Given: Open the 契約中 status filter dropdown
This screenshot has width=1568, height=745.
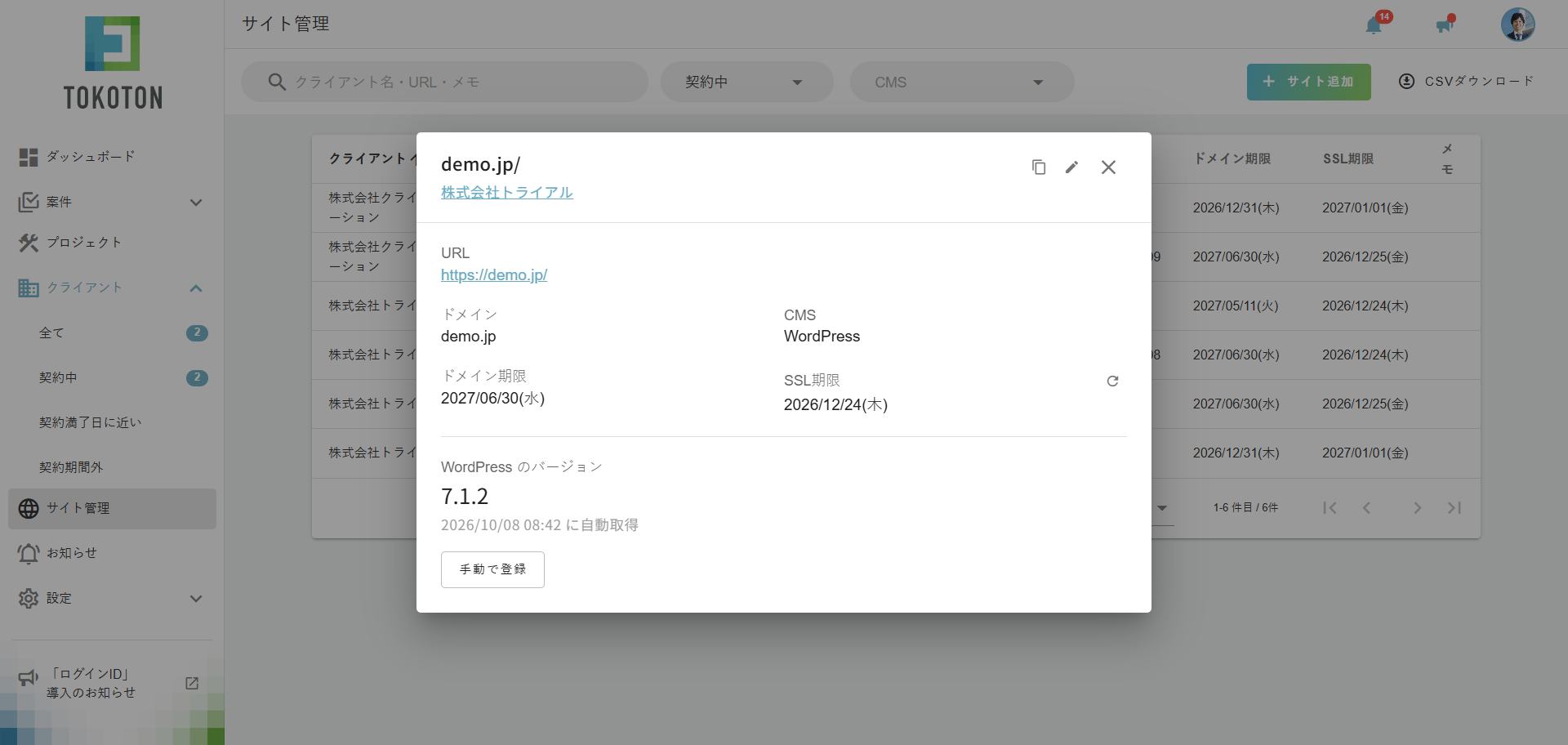Looking at the screenshot, I should point(746,82).
